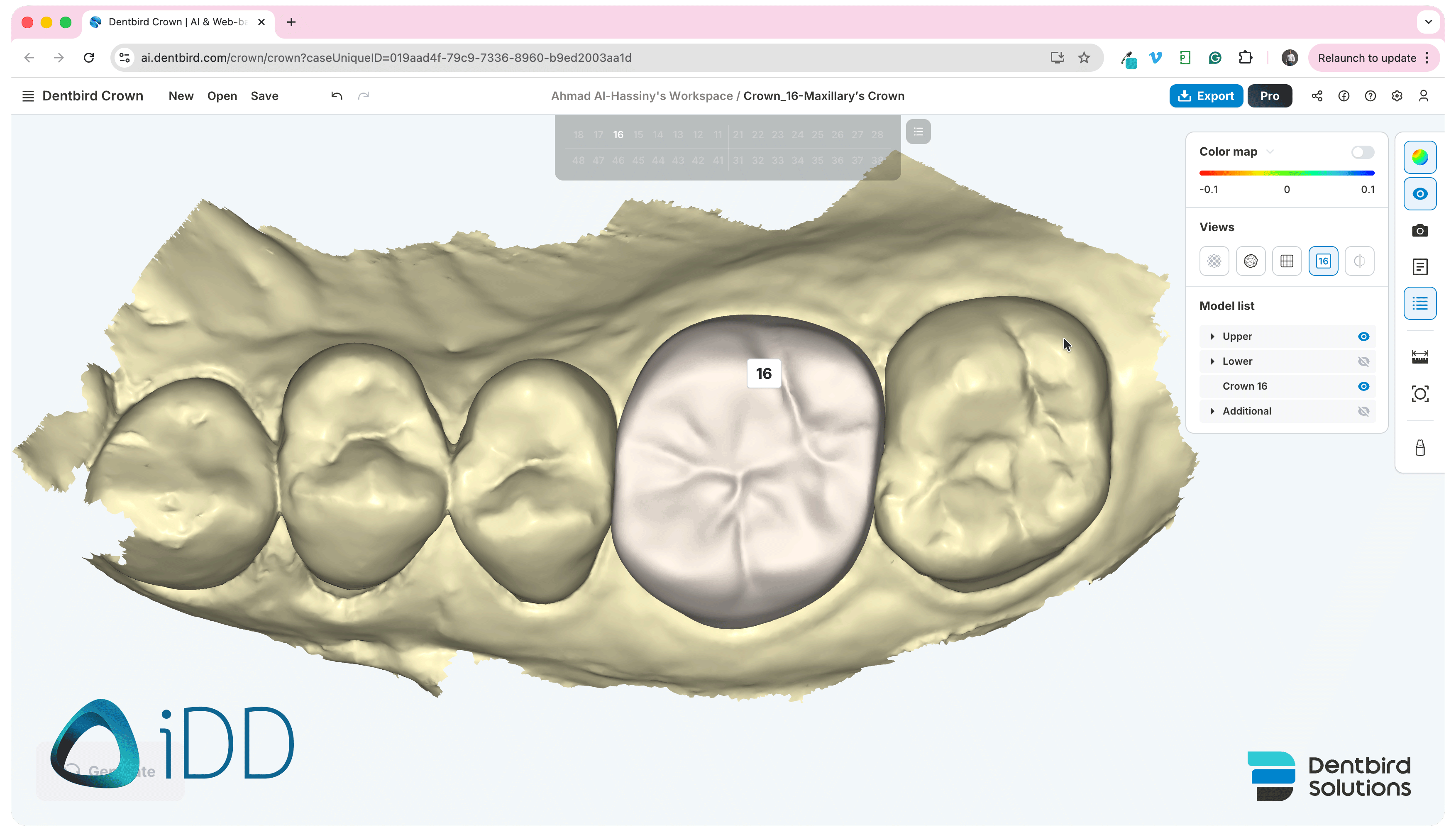1456x832 pixels.
Task: Show the Additional model with eye icon
Action: tap(1363, 411)
